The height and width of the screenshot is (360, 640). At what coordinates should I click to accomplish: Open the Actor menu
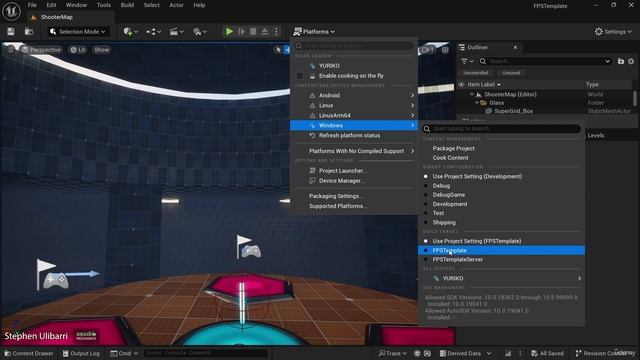[176, 5]
